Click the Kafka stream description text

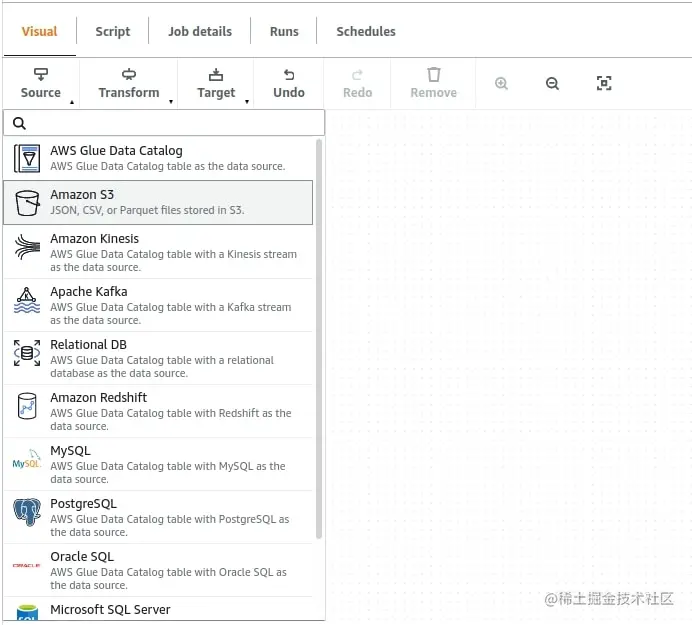pos(171,313)
